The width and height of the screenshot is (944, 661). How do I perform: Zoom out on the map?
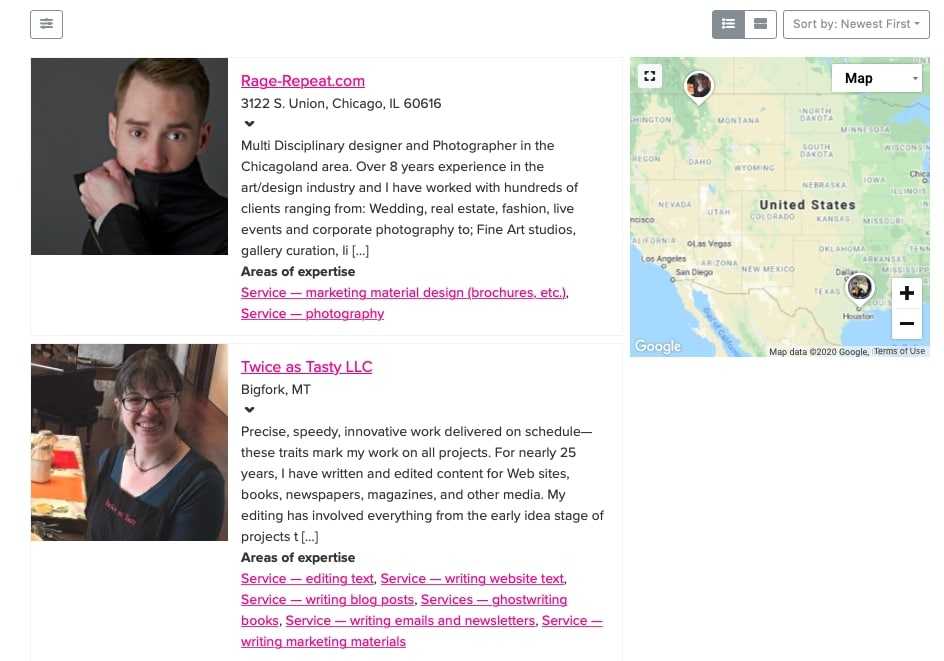907,323
